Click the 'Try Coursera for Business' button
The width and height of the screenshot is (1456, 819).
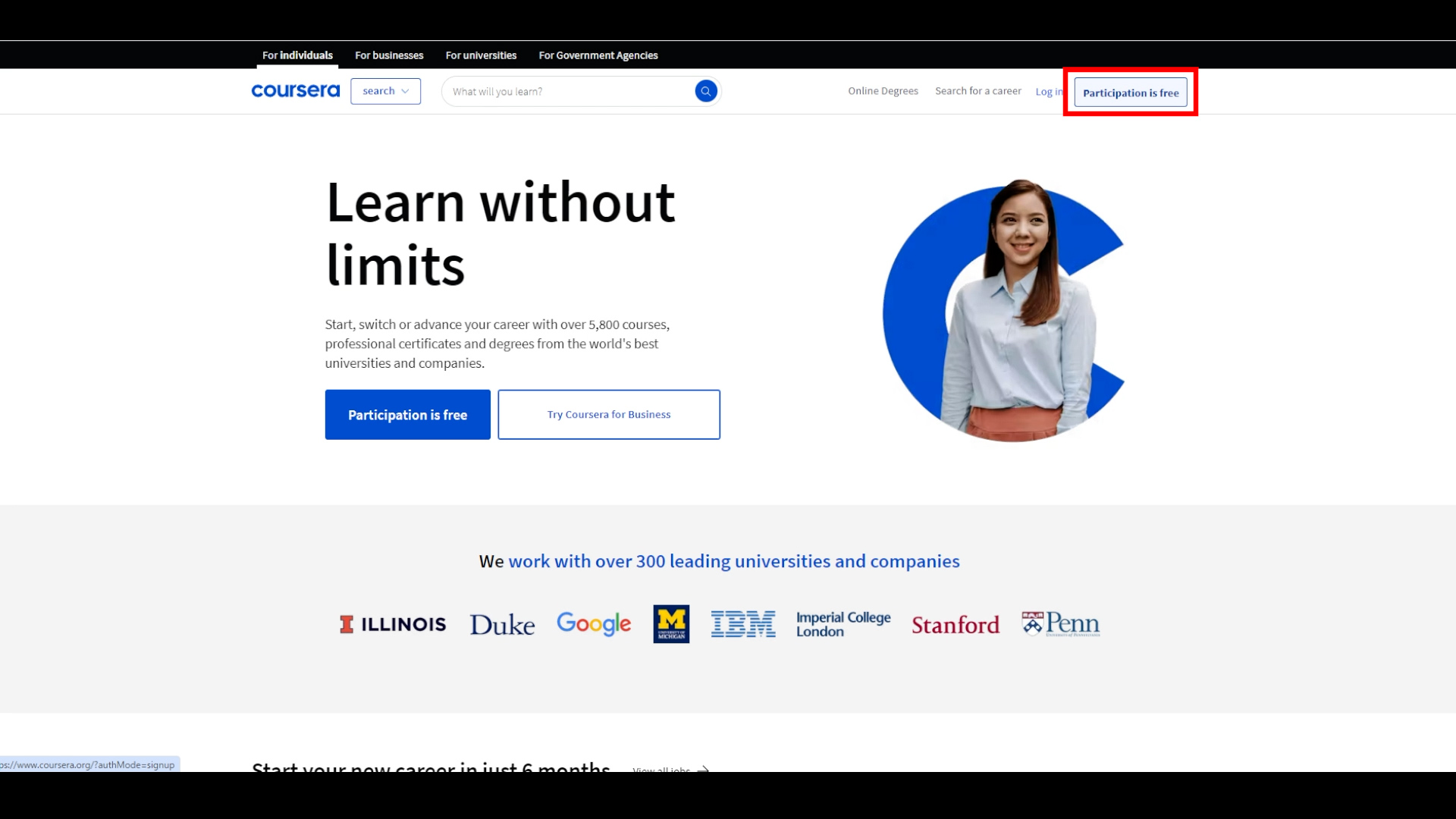point(608,414)
